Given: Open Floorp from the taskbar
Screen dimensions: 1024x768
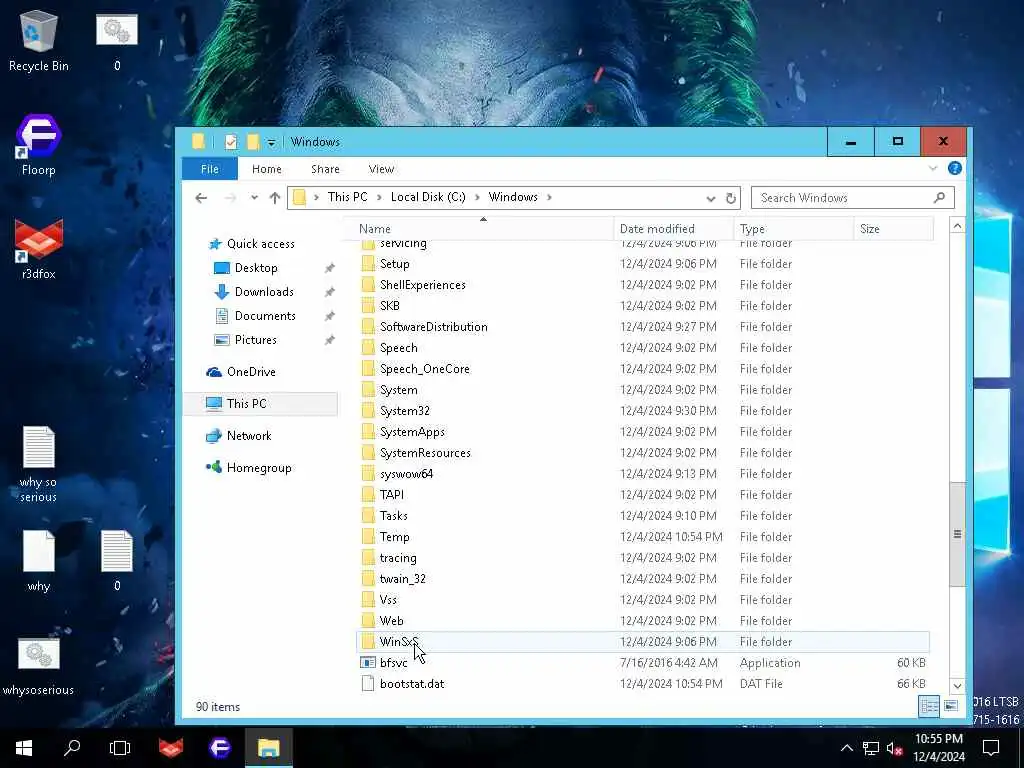Looking at the screenshot, I should click(220, 748).
